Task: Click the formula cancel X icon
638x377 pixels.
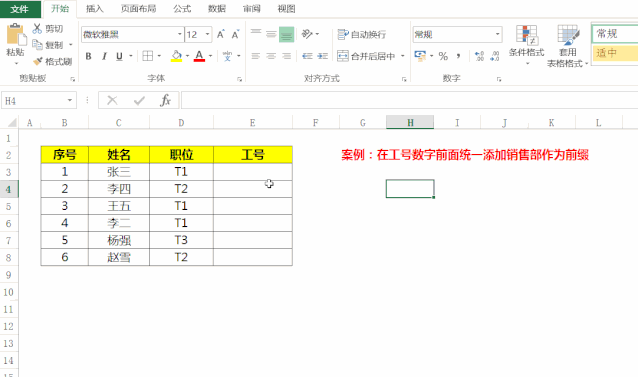Action: pyautogui.click(x=112, y=100)
